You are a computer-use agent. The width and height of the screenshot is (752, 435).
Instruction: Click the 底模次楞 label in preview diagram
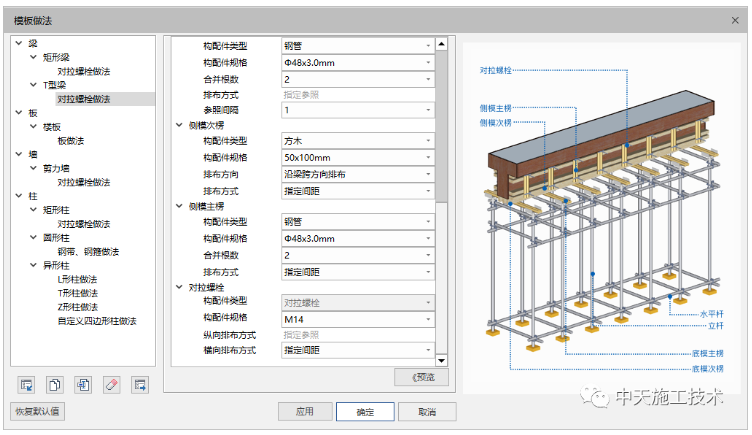708,369
